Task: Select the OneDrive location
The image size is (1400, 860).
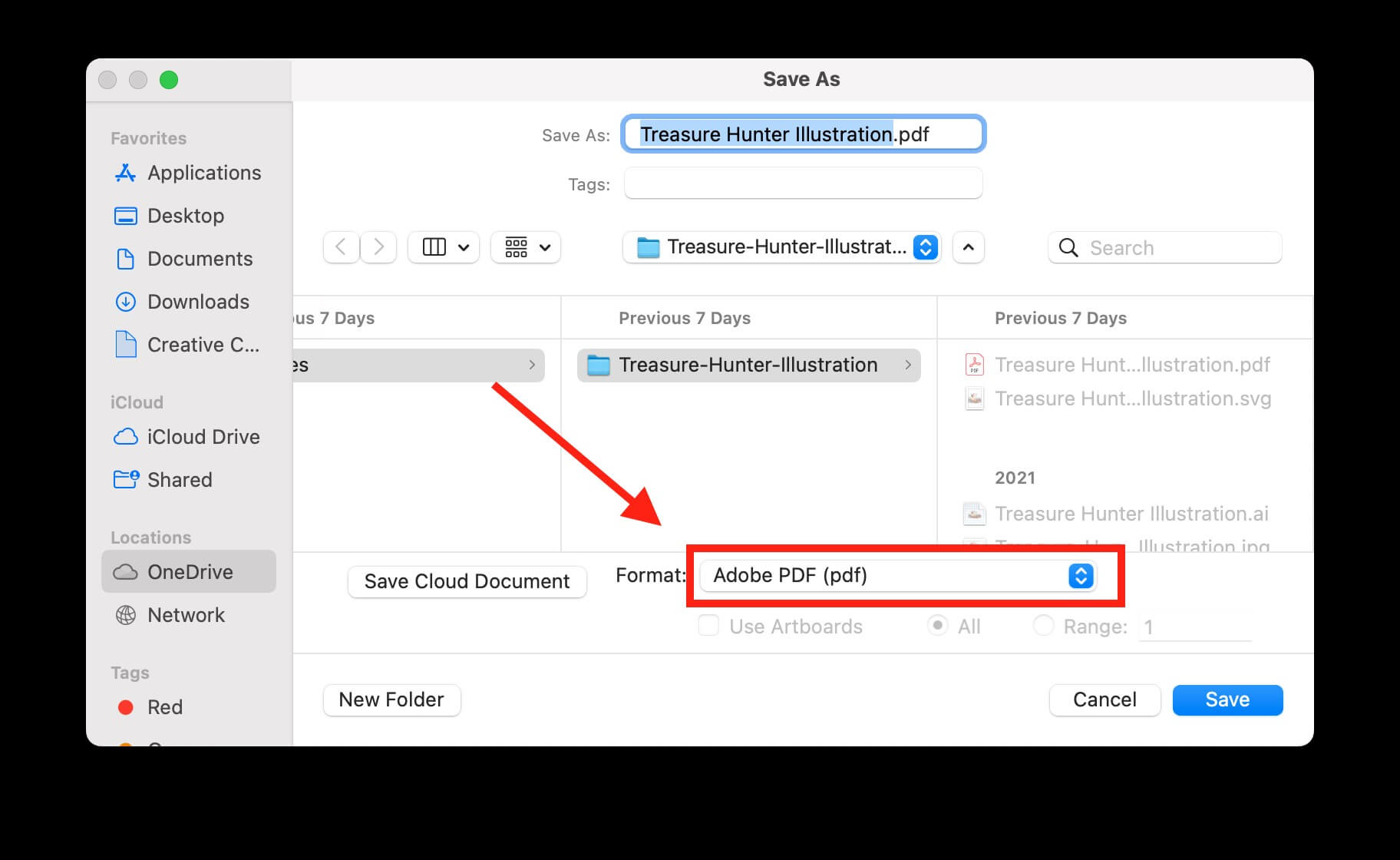Action: click(190, 571)
